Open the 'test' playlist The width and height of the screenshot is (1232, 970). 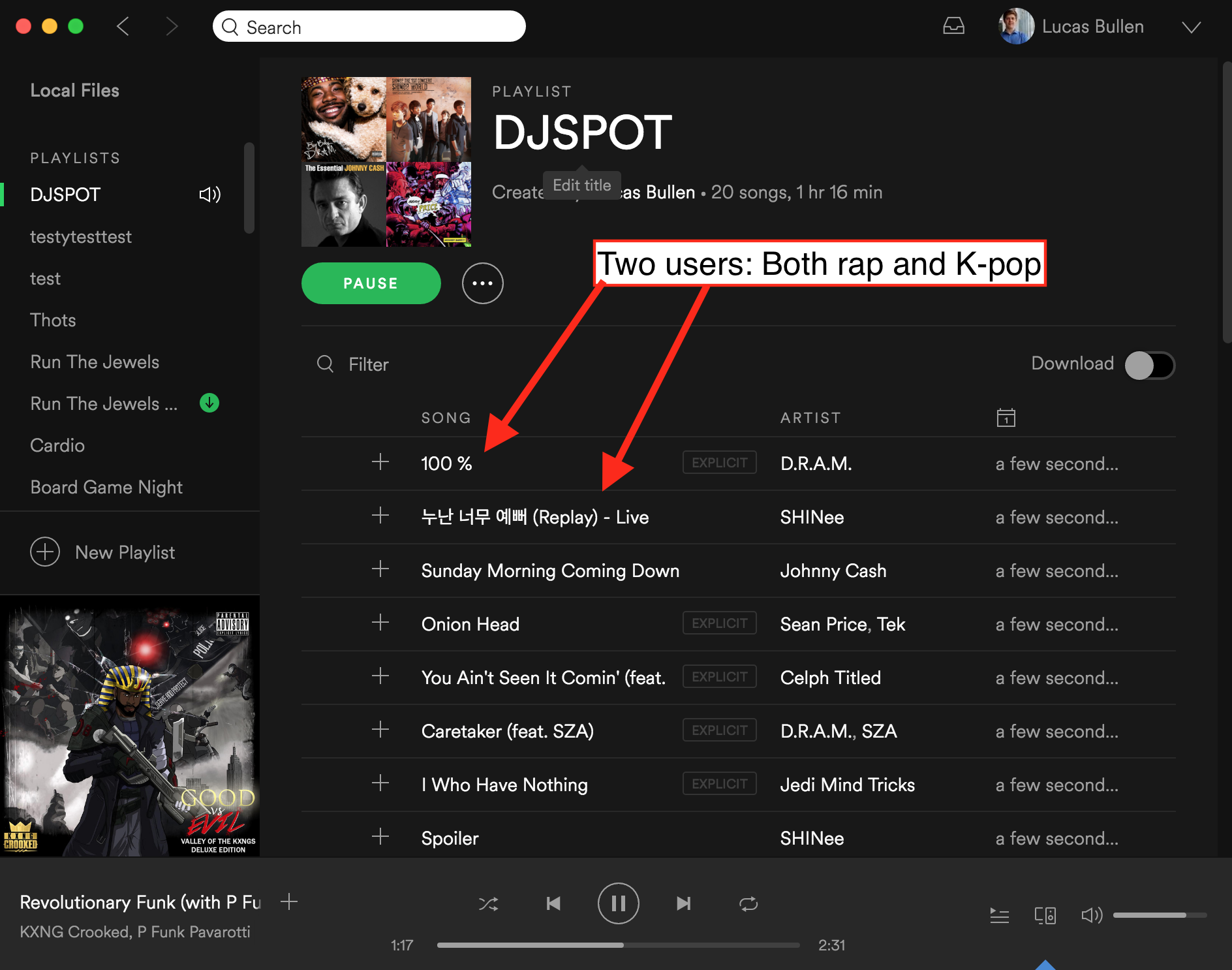pos(45,278)
